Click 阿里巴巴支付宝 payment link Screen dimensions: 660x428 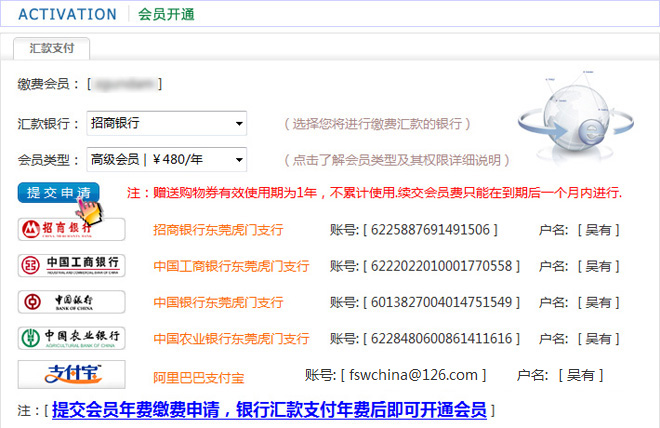tap(198, 378)
